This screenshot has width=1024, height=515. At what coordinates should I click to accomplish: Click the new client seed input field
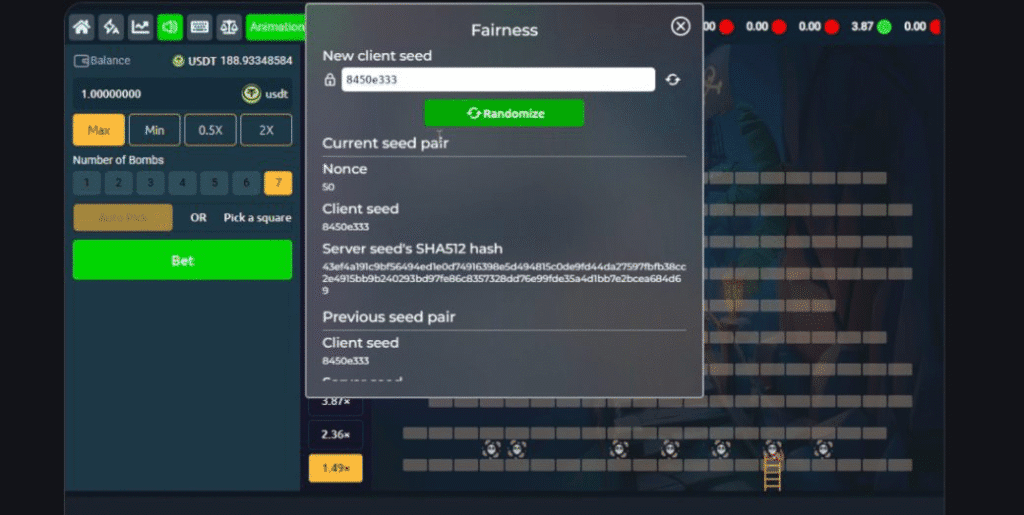click(x=497, y=80)
